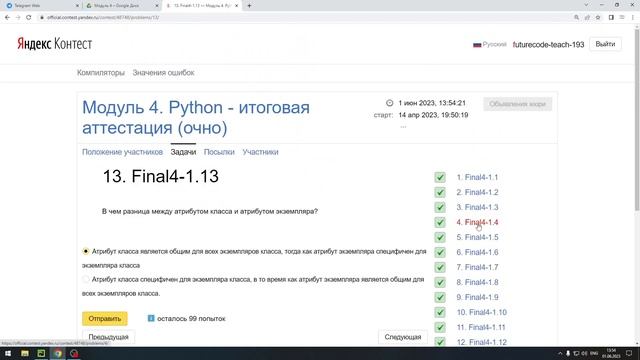Image resolution: width=640 pixels, height=360 pixels.
Task: Click the green checkmark next to Final4-1.11
Action: 440,327
